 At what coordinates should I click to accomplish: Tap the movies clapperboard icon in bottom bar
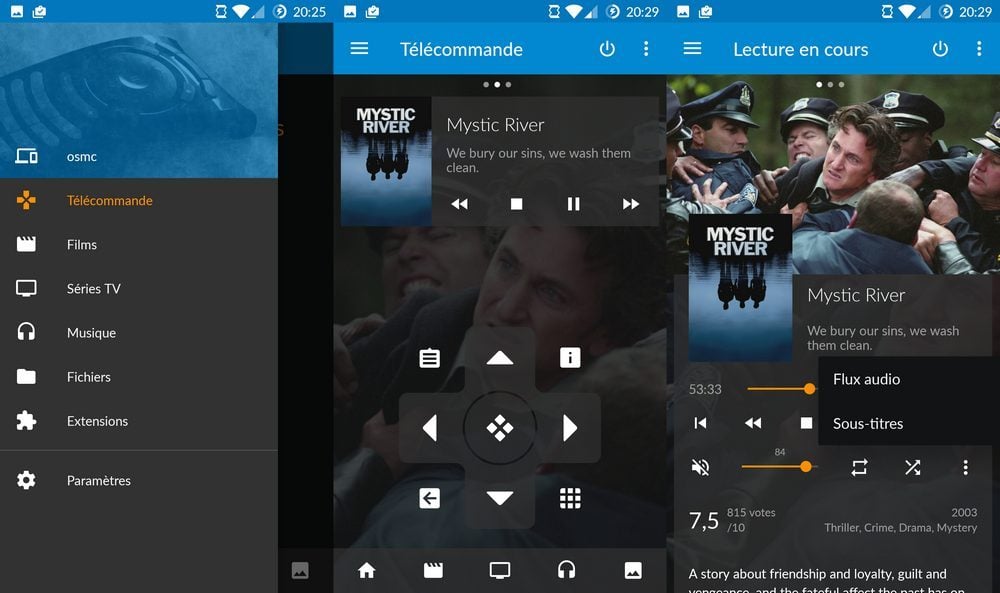click(x=433, y=570)
